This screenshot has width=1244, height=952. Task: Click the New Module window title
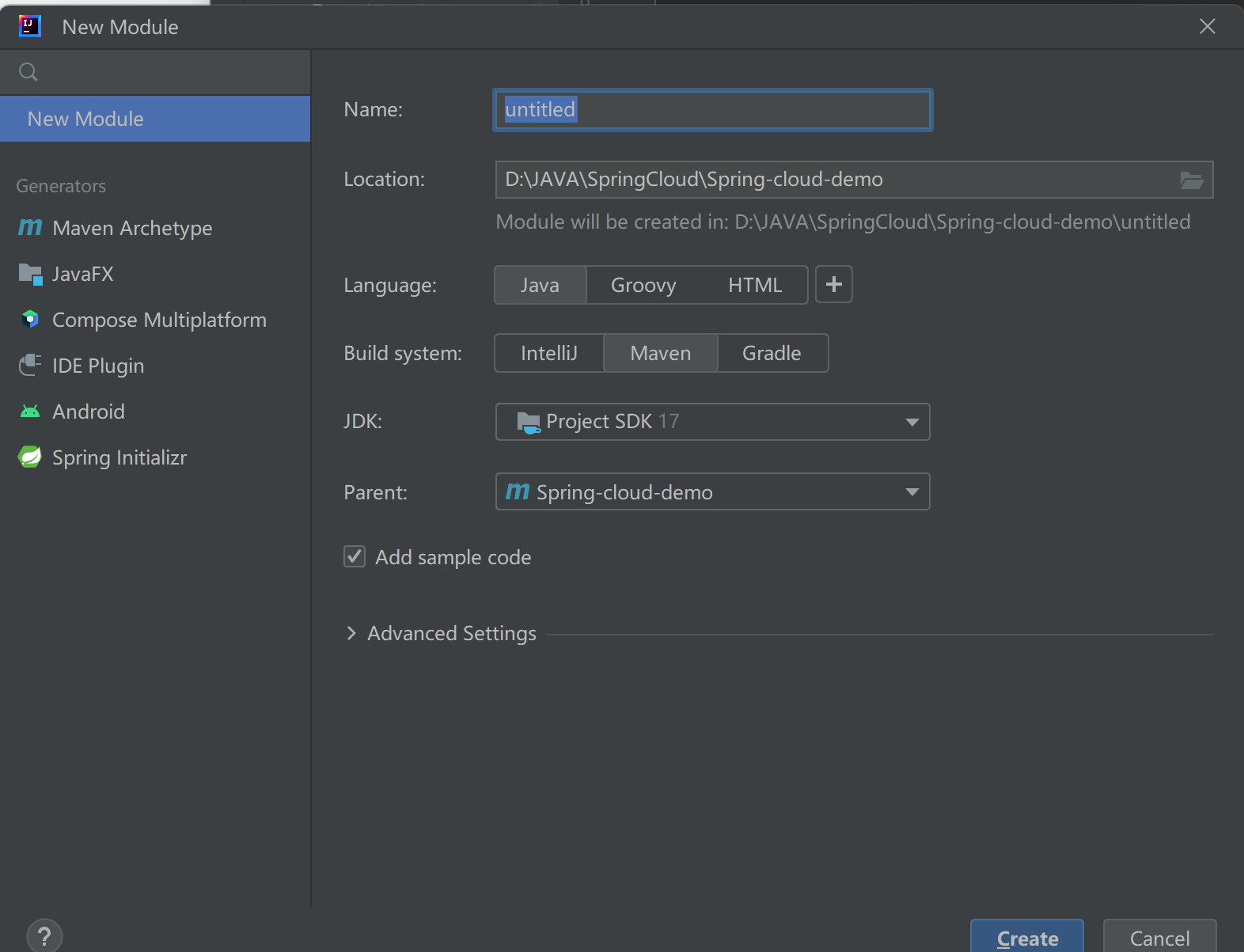[x=120, y=27]
